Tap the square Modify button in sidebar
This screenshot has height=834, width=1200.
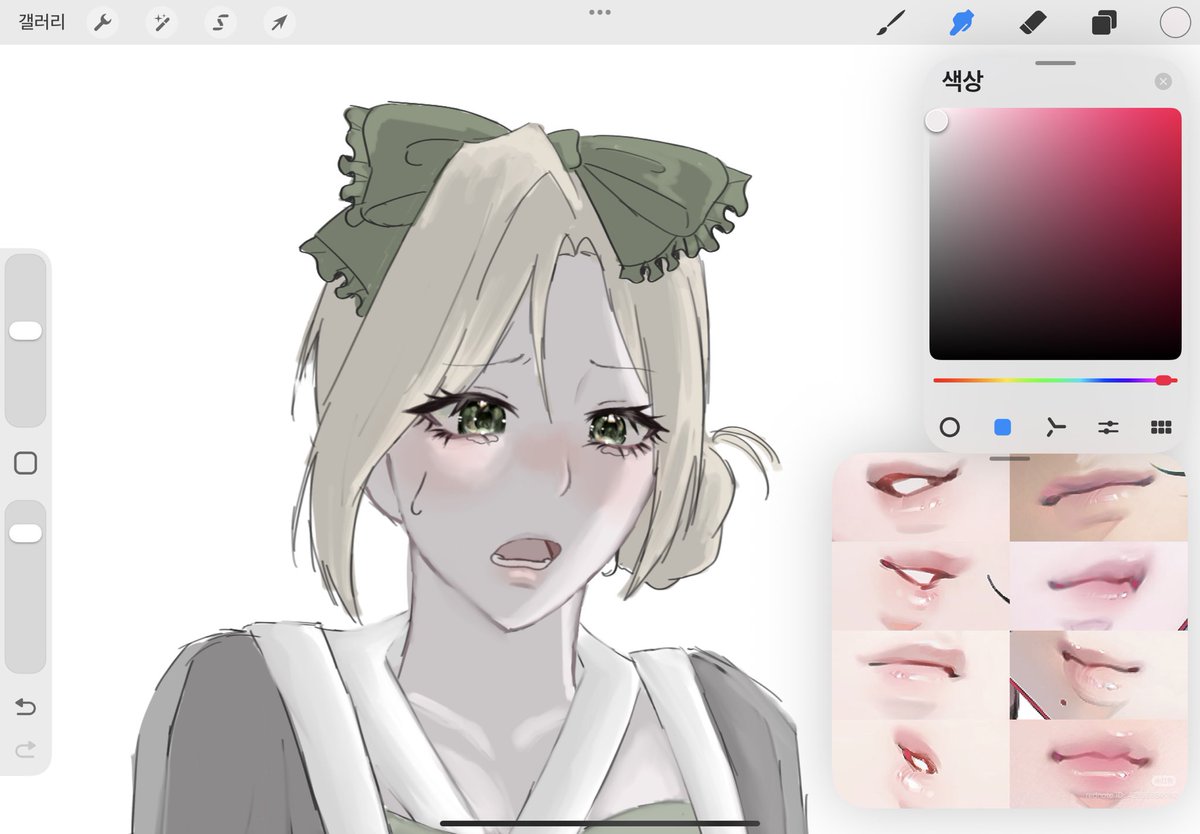pyautogui.click(x=26, y=463)
